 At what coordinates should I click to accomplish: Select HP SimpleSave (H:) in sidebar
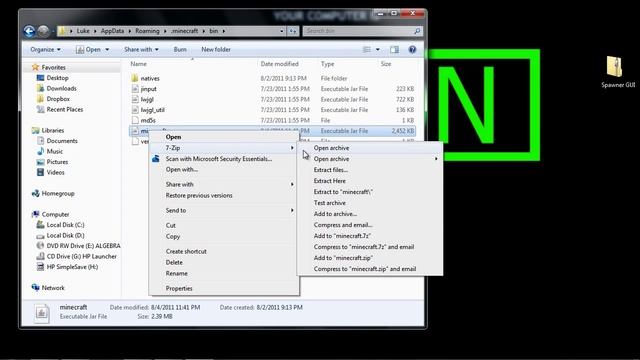click(72, 267)
